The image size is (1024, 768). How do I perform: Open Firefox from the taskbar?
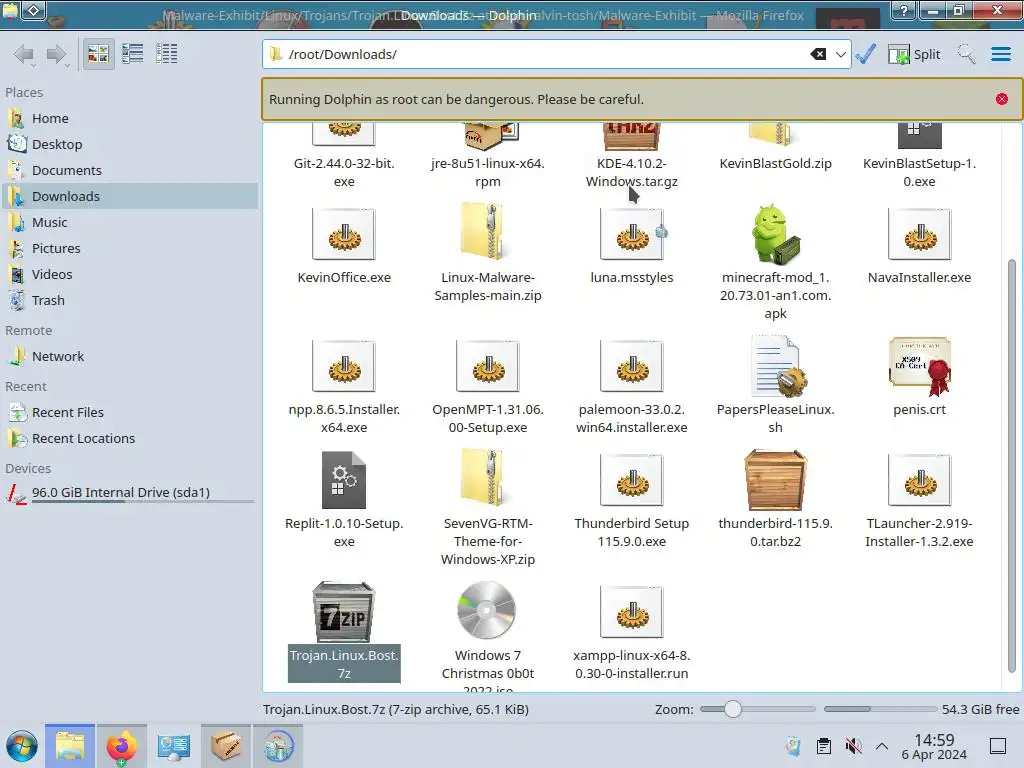121,746
